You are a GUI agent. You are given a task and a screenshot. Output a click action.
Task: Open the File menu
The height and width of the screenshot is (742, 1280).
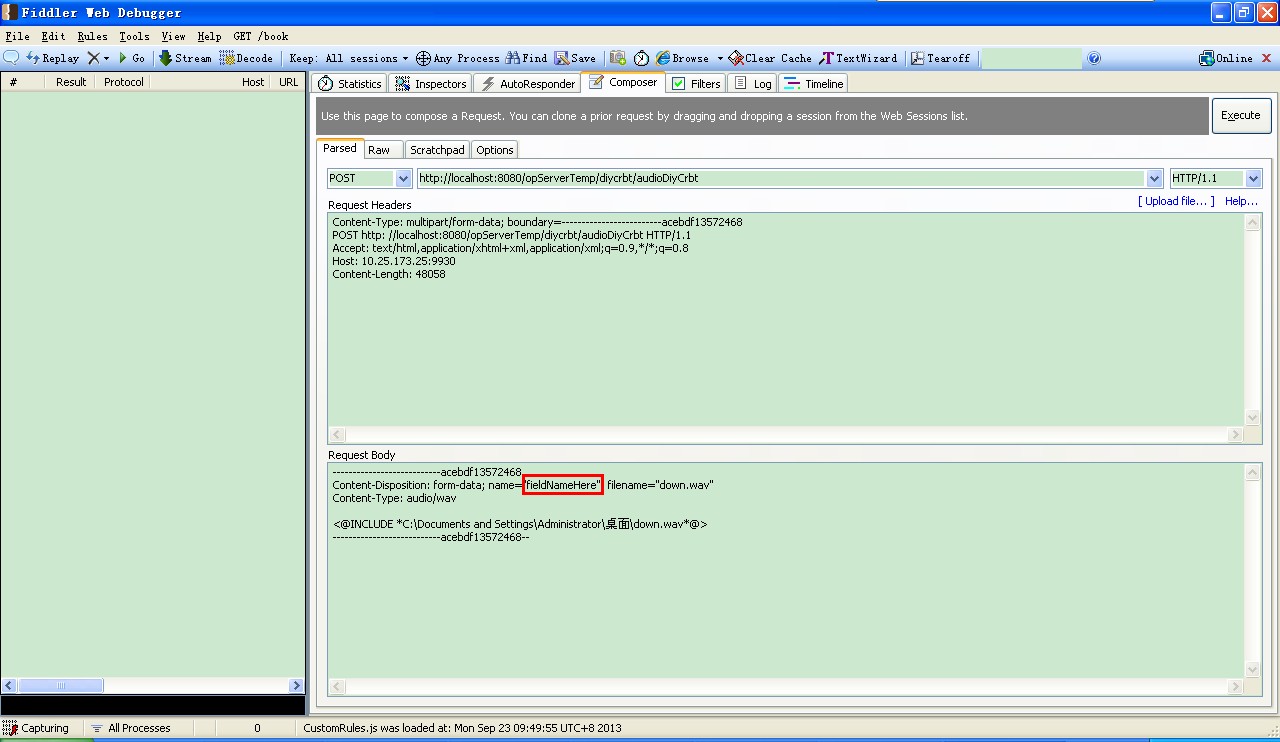point(18,36)
